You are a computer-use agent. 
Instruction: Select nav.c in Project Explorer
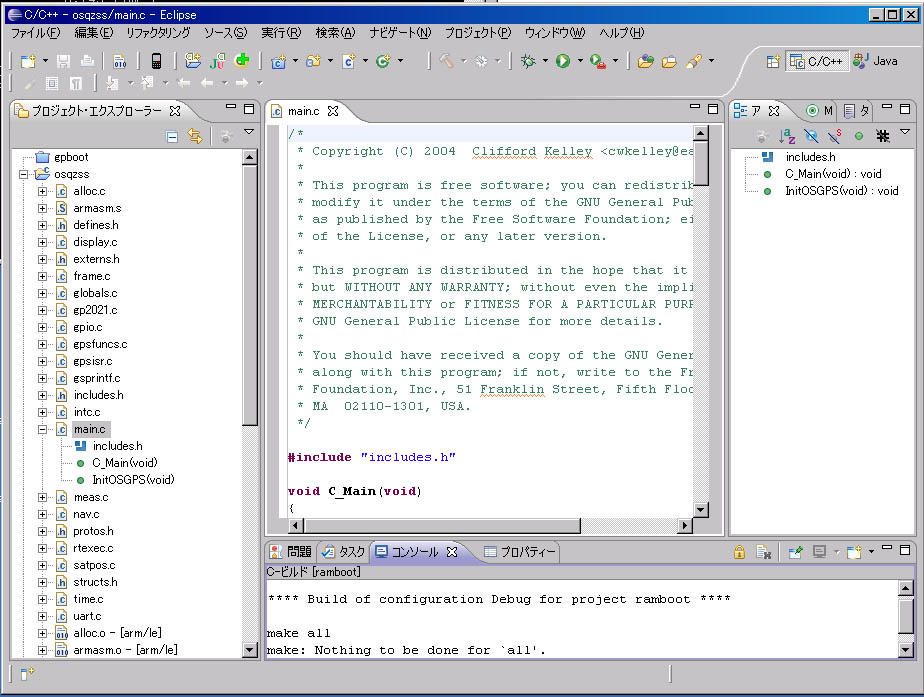point(88,514)
